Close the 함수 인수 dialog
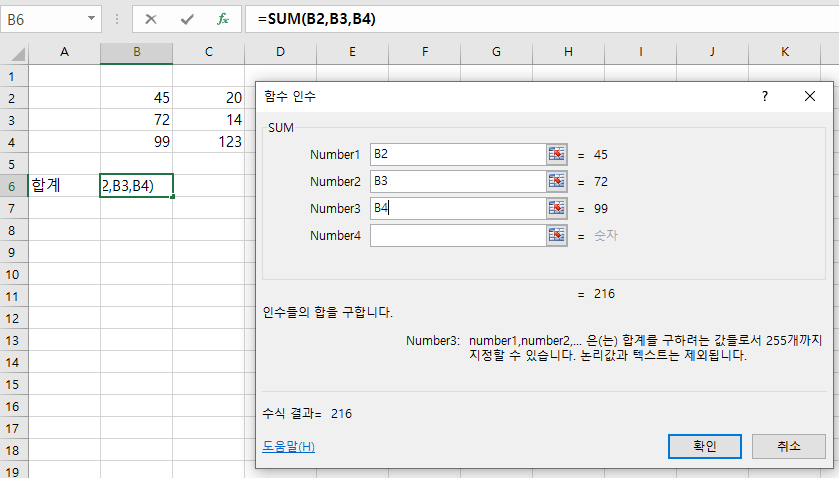The height and width of the screenshot is (478, 839). (x=810, y=96)
